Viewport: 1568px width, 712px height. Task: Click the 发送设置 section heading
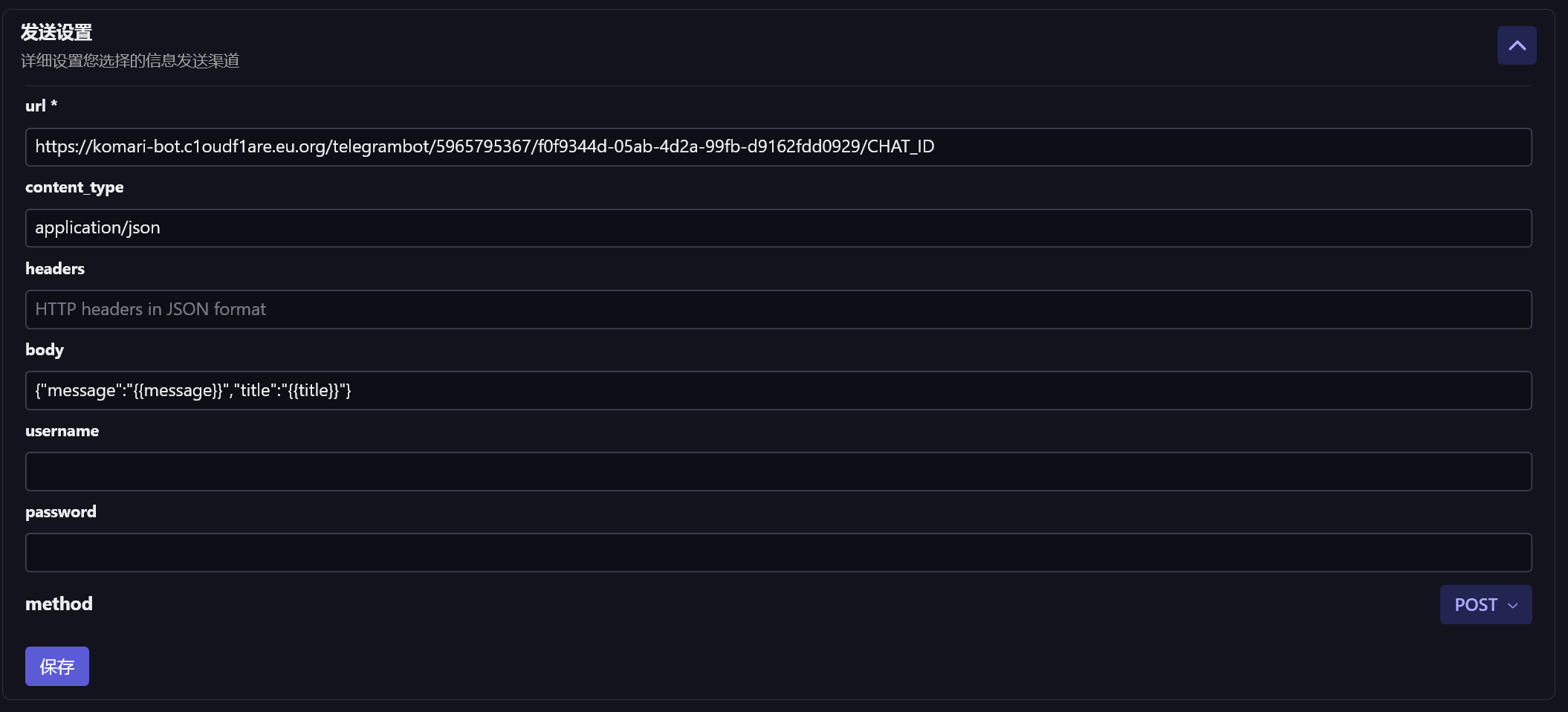point(56,33)
